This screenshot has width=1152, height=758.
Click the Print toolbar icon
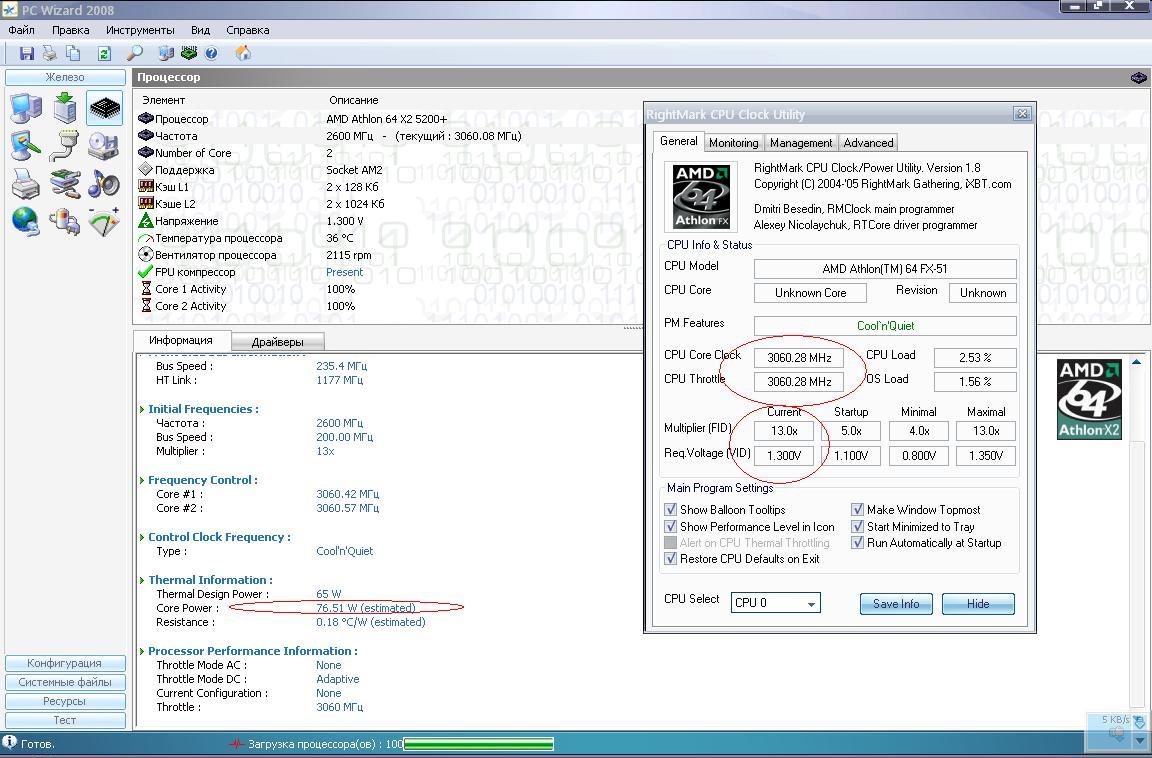click(x=50, y=53)
